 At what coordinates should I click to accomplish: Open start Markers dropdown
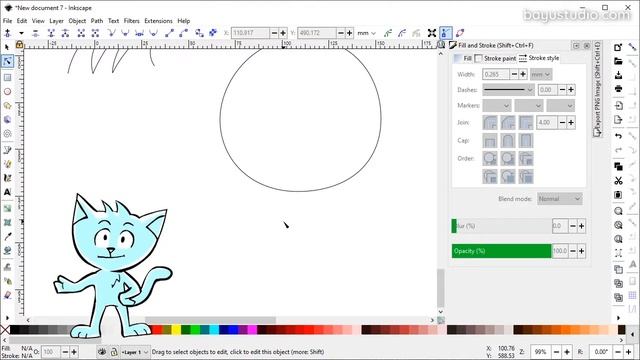click(497, 106)
